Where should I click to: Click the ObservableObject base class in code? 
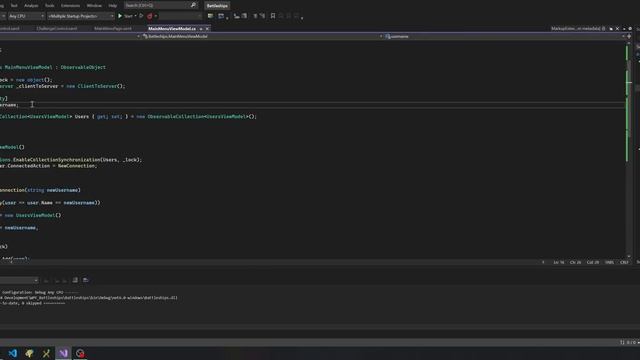83,67
